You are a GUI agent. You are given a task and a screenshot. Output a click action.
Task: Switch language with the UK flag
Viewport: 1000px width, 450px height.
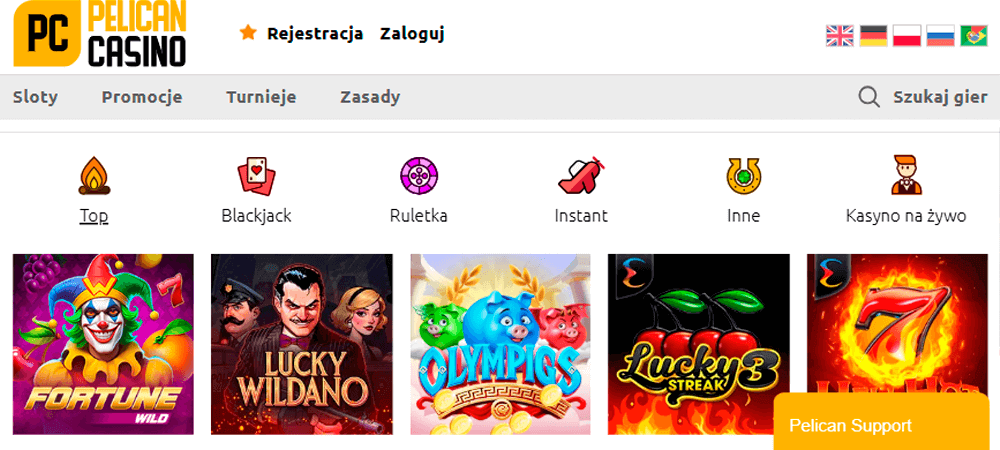(839, 36)
